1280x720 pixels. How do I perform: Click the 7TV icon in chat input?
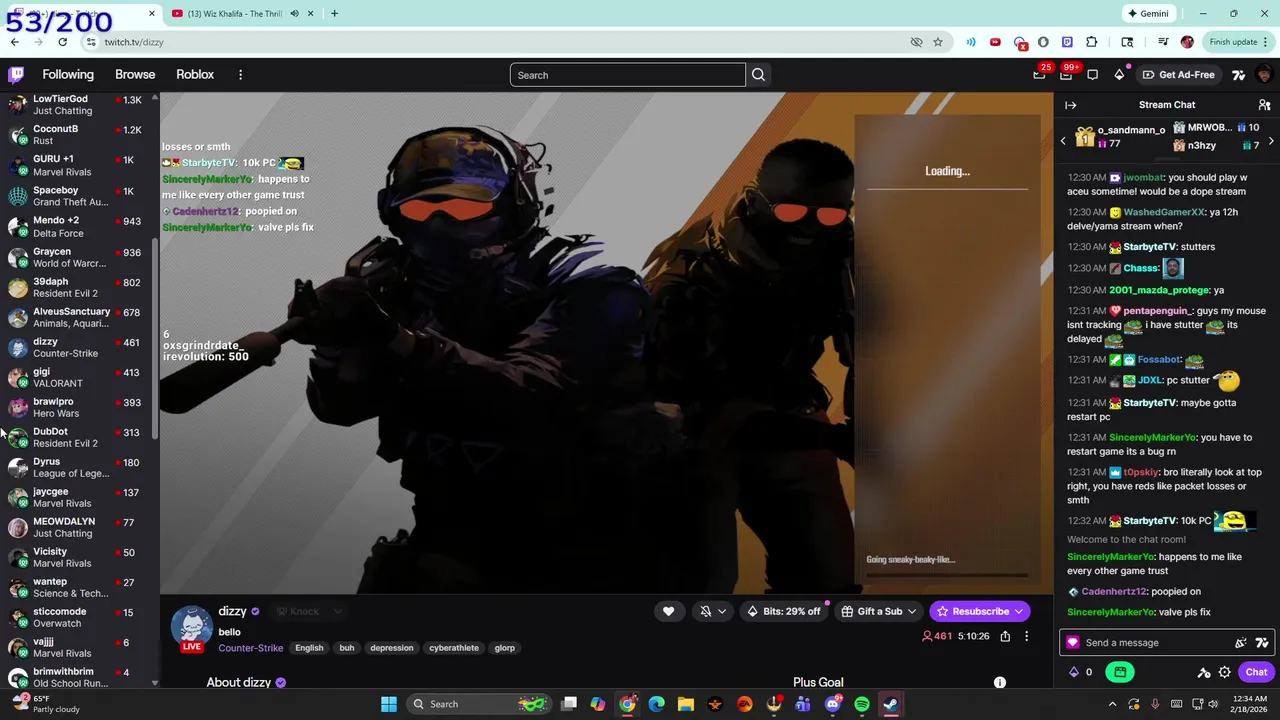pyautogui.click(x=1261, y=643)
